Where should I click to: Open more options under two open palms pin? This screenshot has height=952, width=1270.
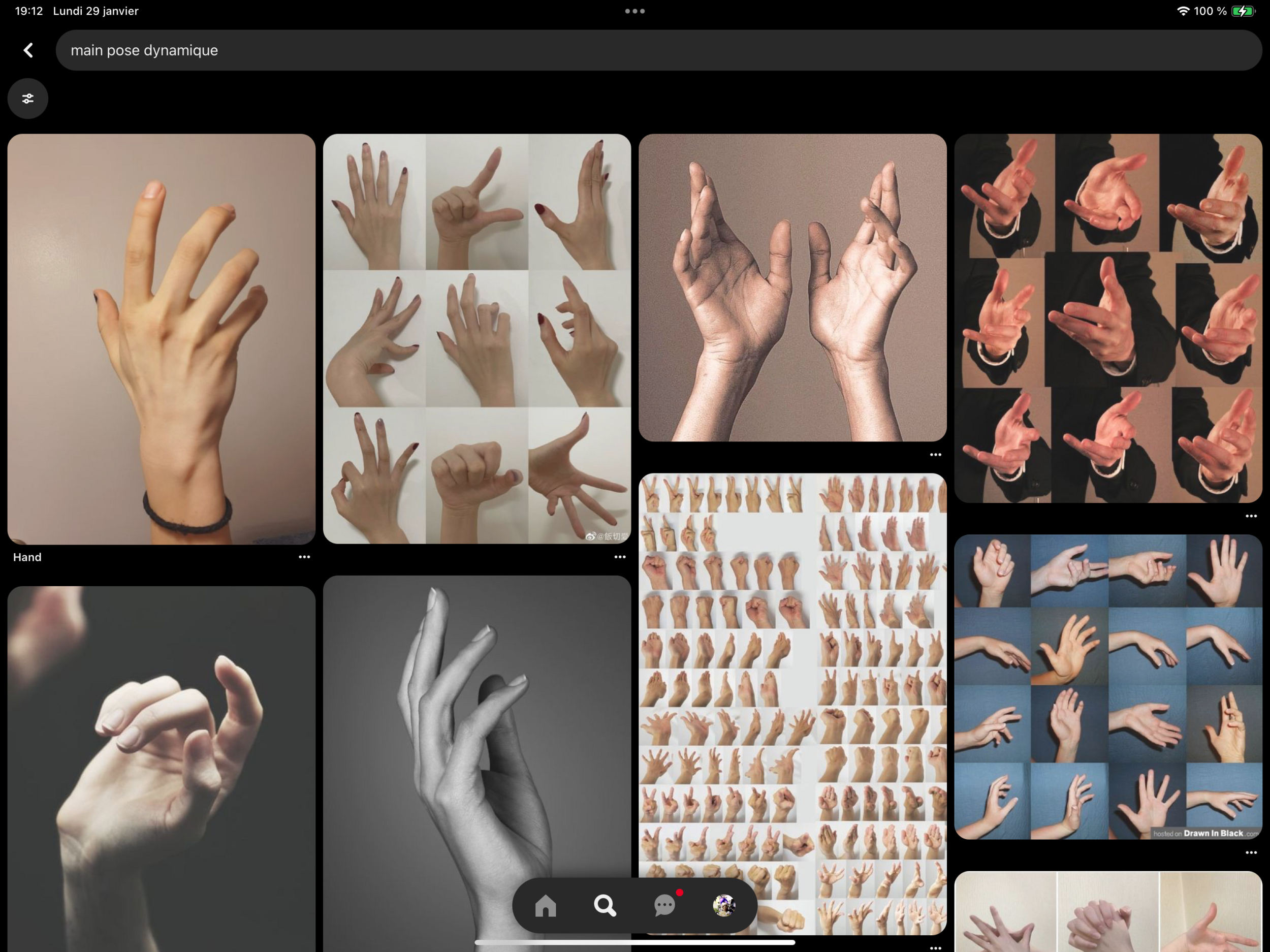point(935,455)
